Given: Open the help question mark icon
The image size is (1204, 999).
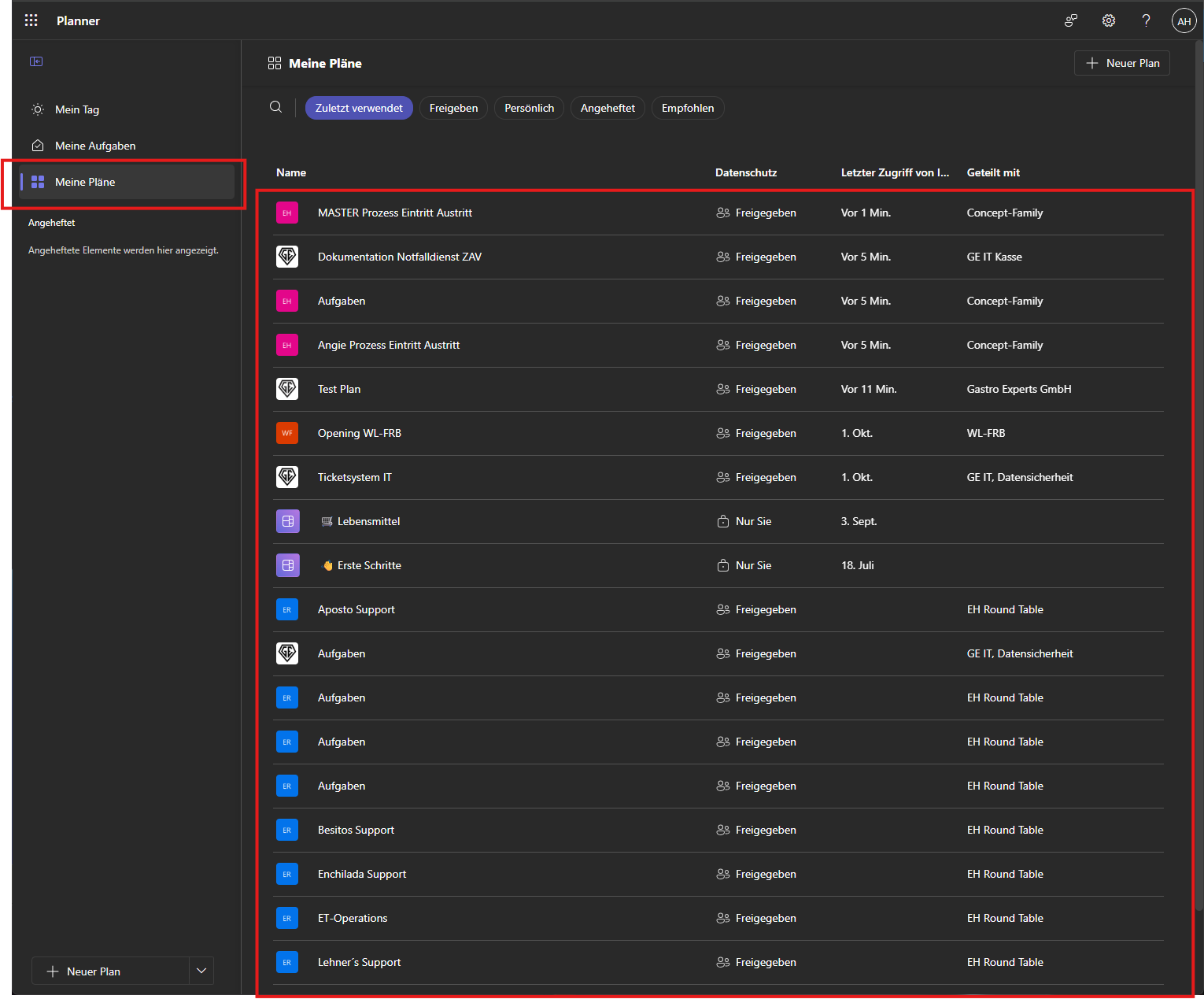Looking at the screenshot, I should 1146,20.
